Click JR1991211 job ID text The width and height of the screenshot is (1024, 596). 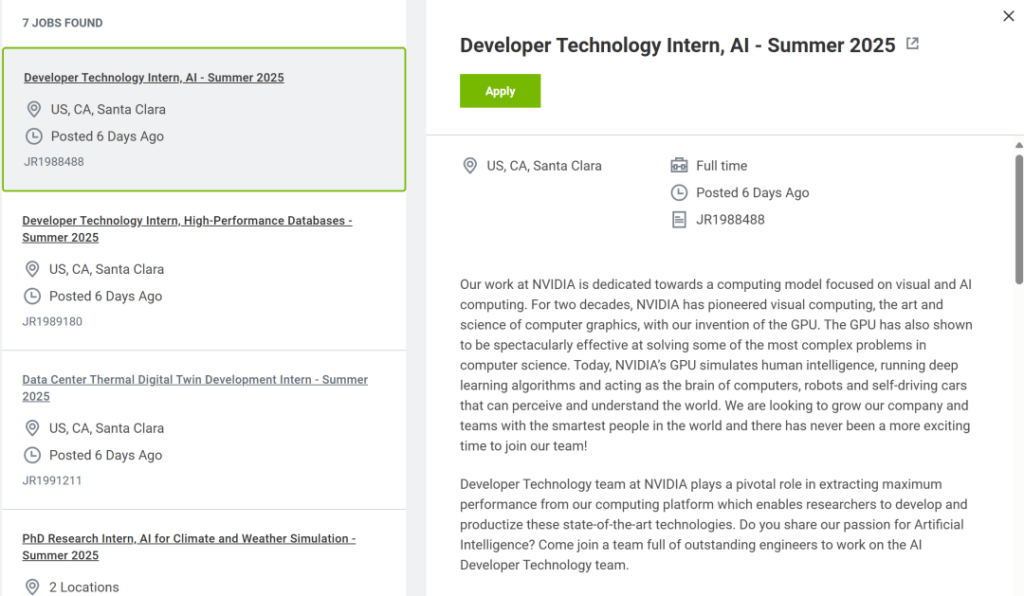[52, 480]
